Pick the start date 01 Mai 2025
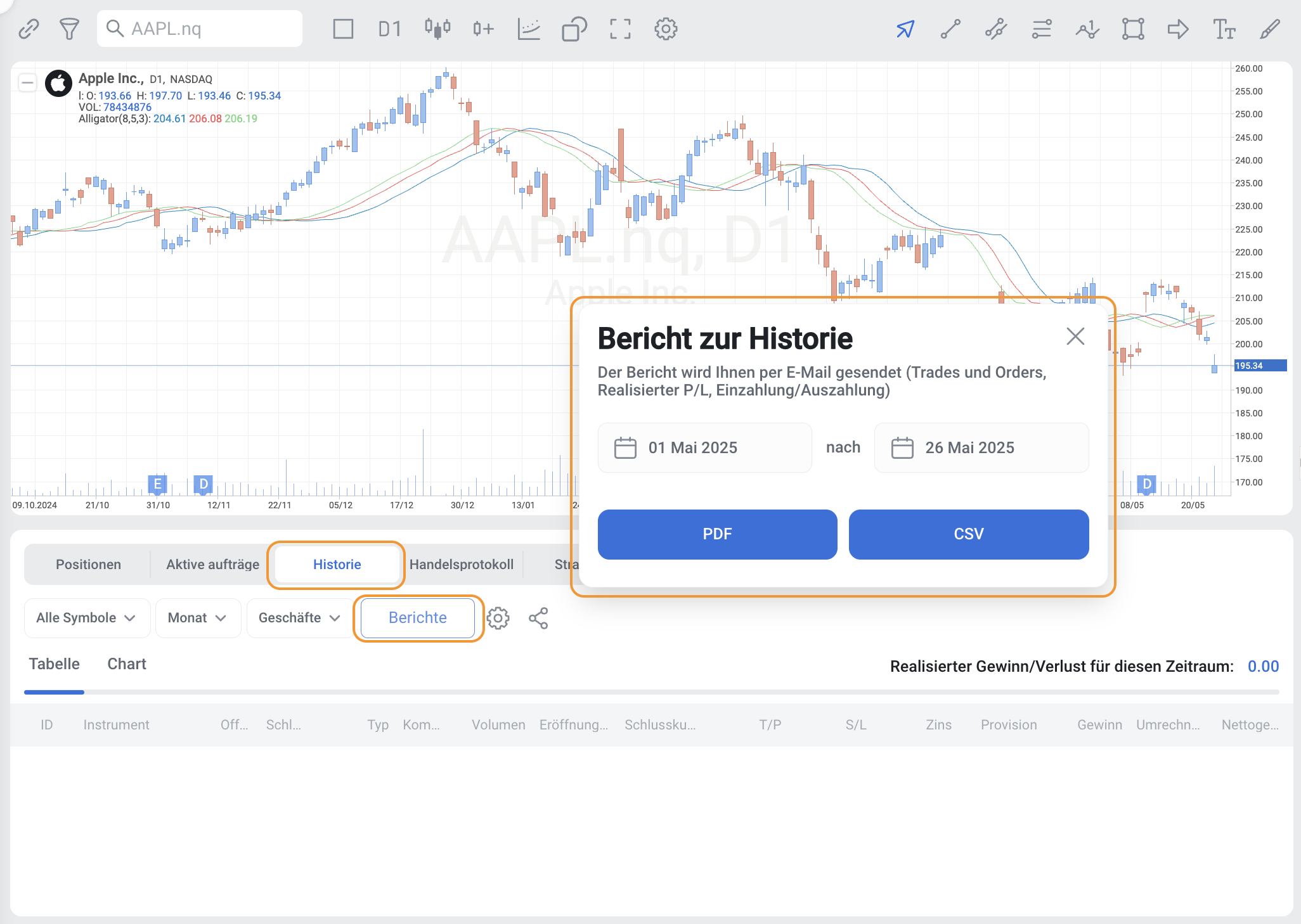1301x924 pixels. [x=704, y=448]
